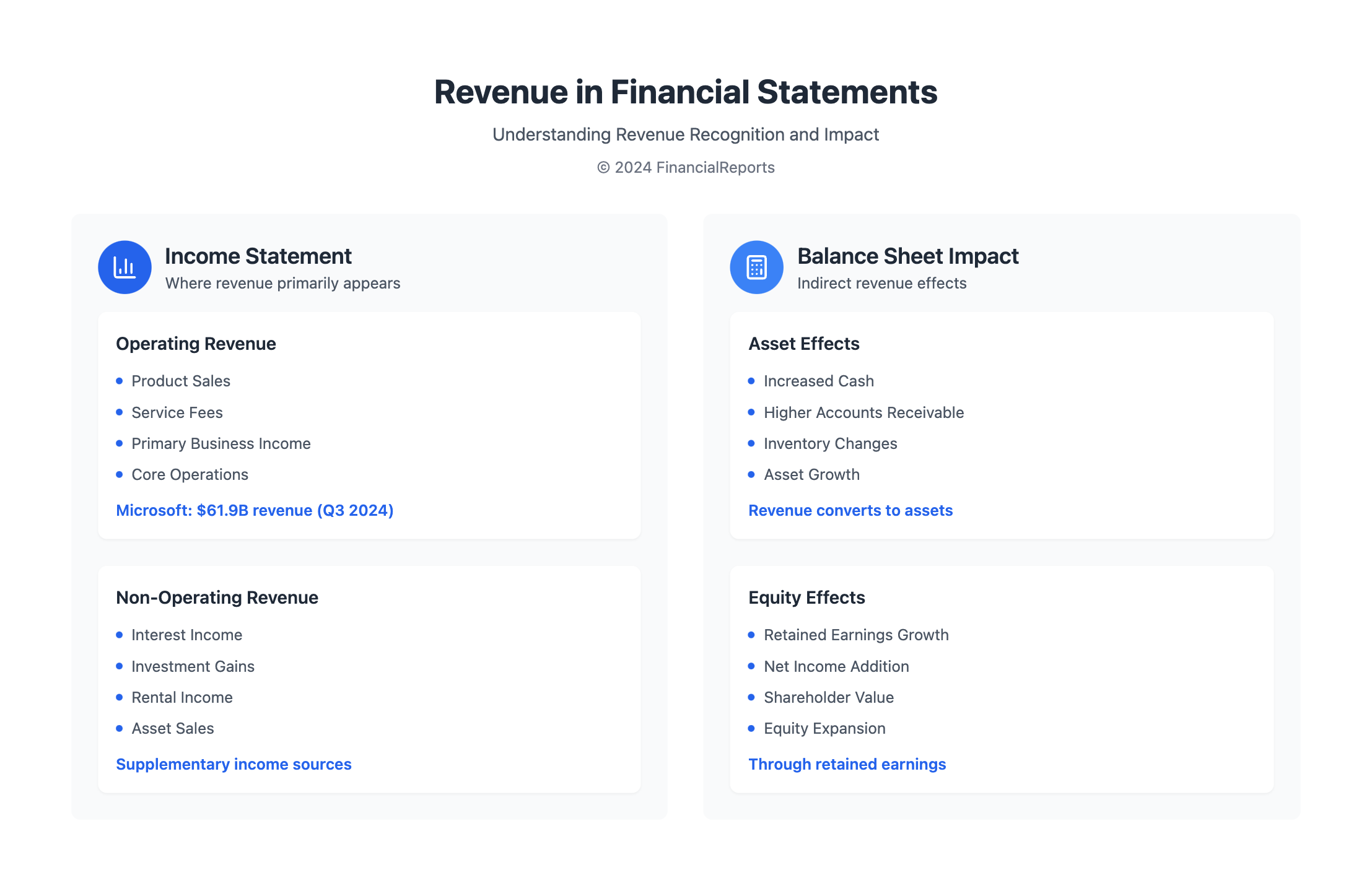
Task: Click the Product Sales list item
Action: pos(181,381)
